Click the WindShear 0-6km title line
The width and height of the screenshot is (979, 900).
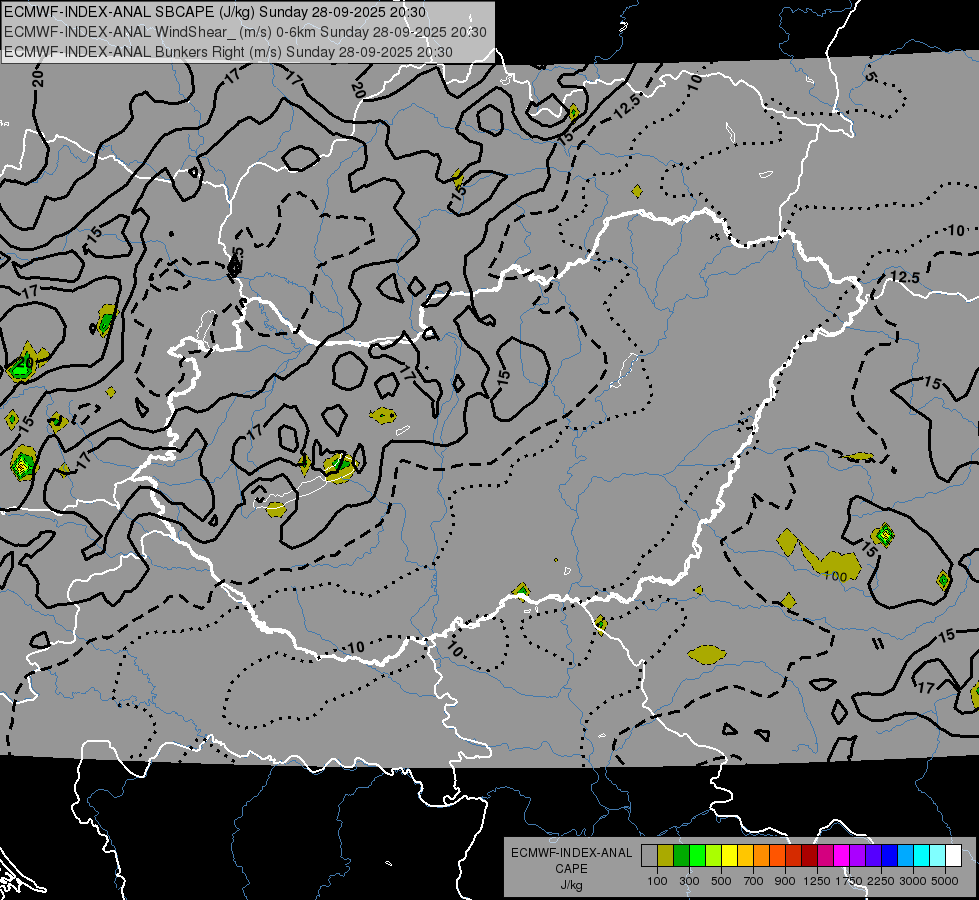pos(245,32)
